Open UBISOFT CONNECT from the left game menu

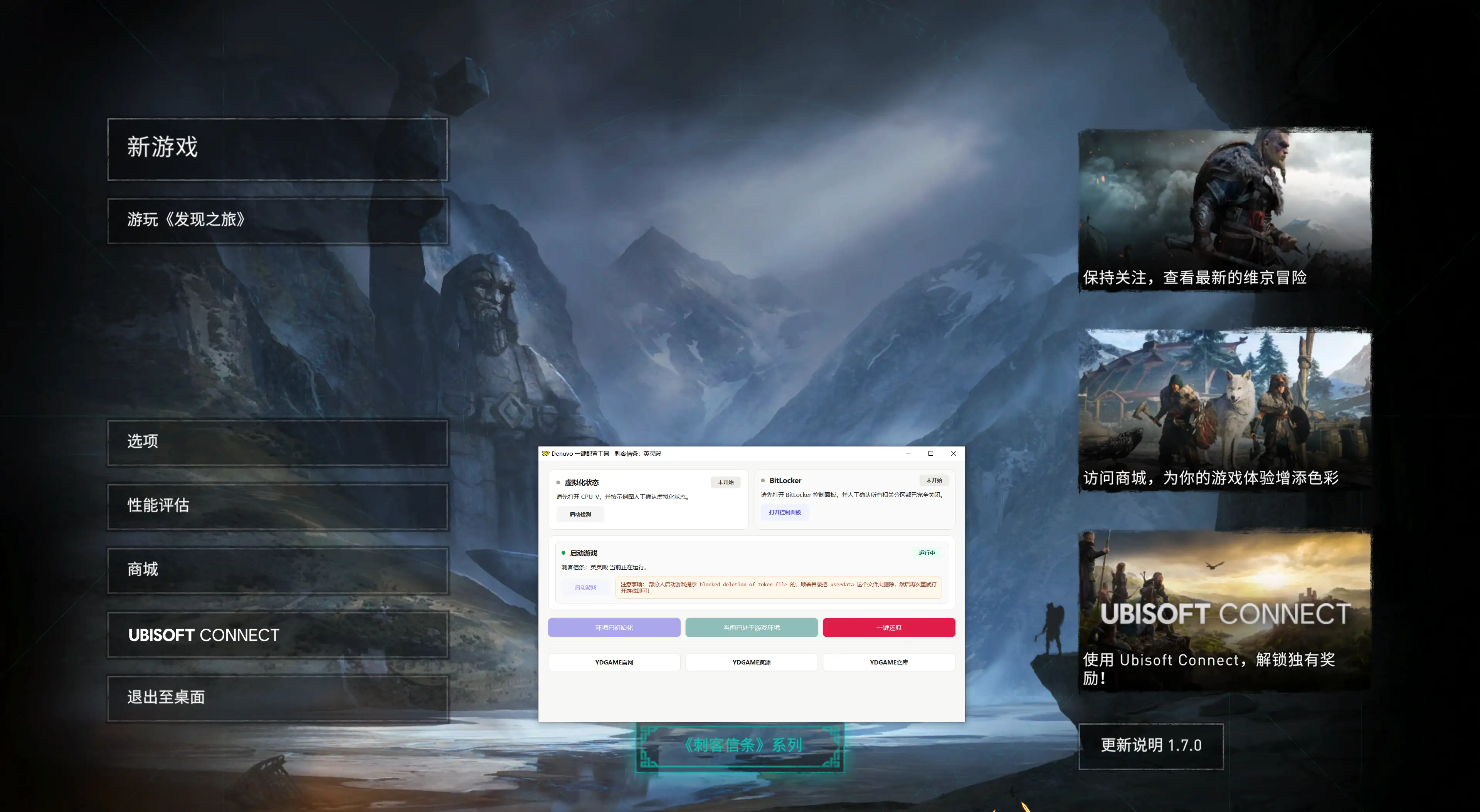pos(277,634)
